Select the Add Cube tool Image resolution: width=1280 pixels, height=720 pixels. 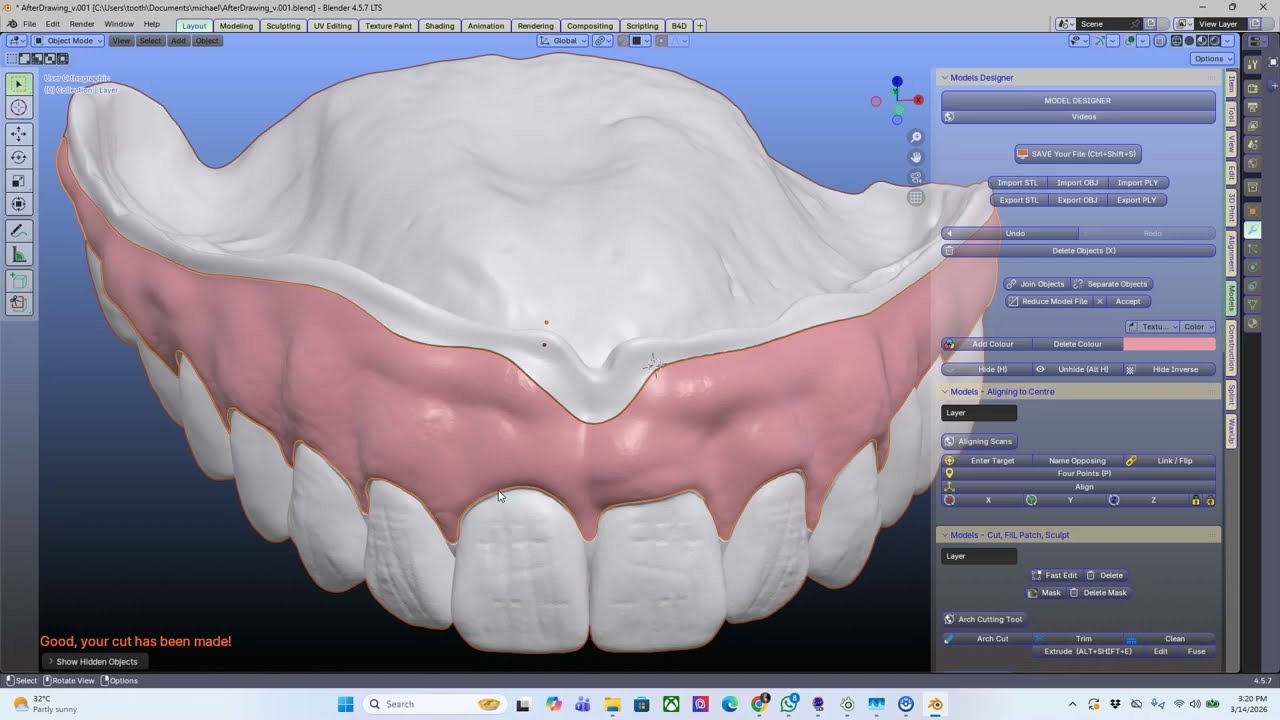19,281
